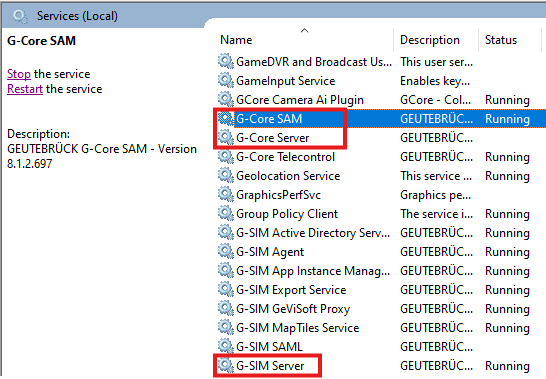Viewport: 546px width, 379px height.
Task: Click the GCore Camera Ai Plugin gear icon
Action: click(226, 100)
